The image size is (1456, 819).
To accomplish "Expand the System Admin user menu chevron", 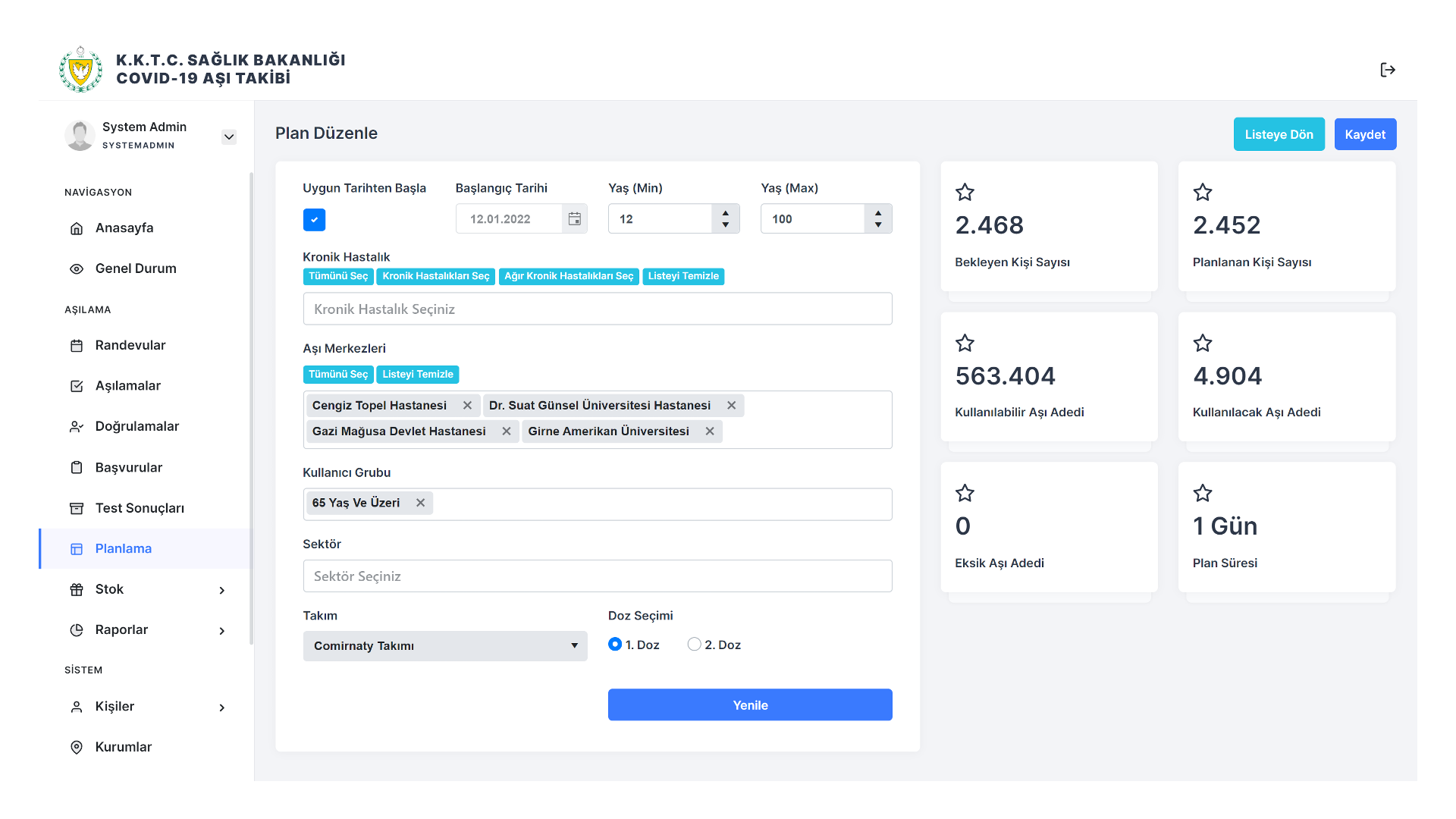I will (228, 137).
